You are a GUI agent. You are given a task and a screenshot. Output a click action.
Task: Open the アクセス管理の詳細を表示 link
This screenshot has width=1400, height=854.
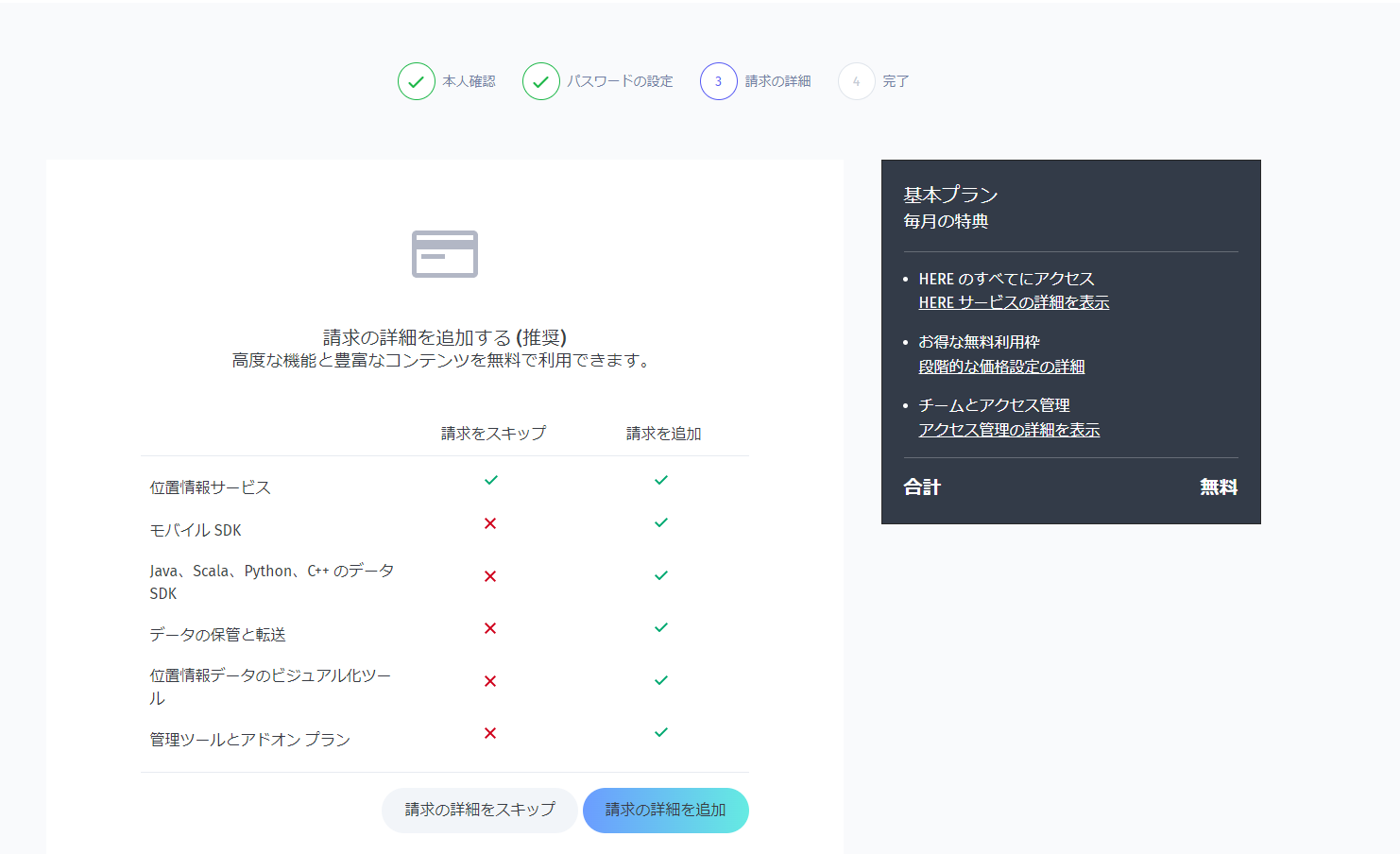click(x=1009, y=430)
